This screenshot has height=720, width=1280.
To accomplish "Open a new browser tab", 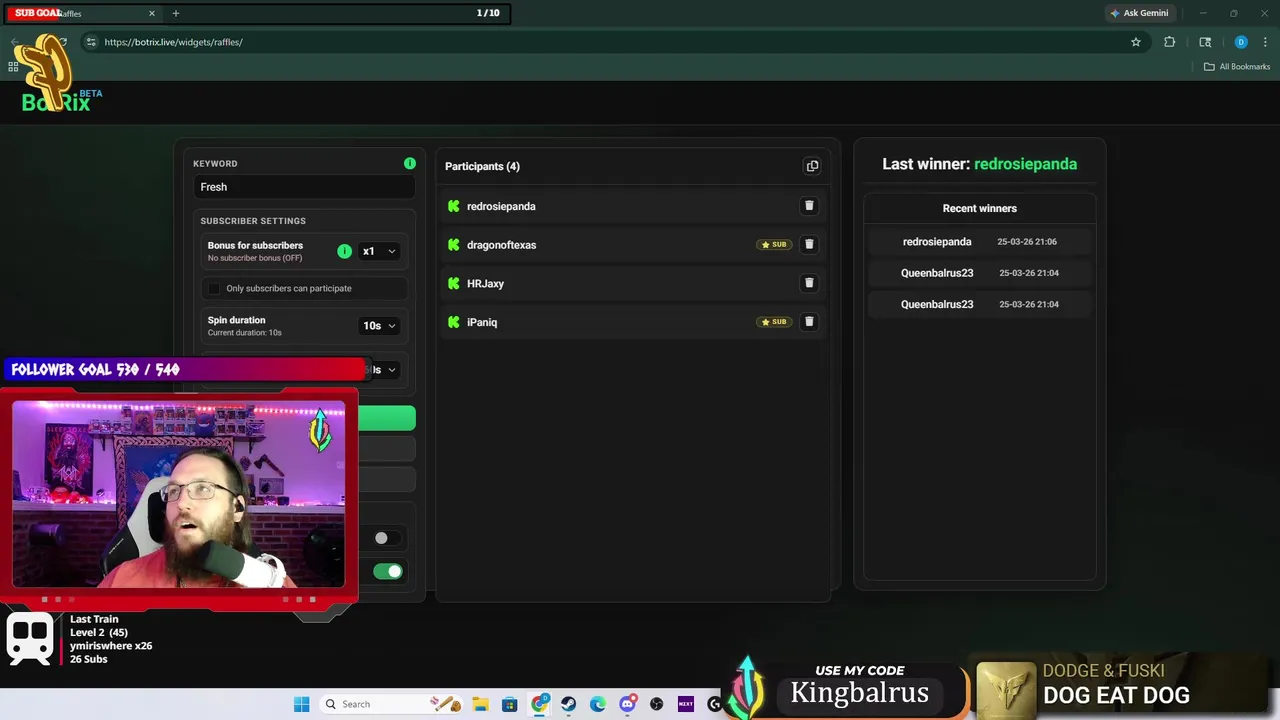I will 176,13.
